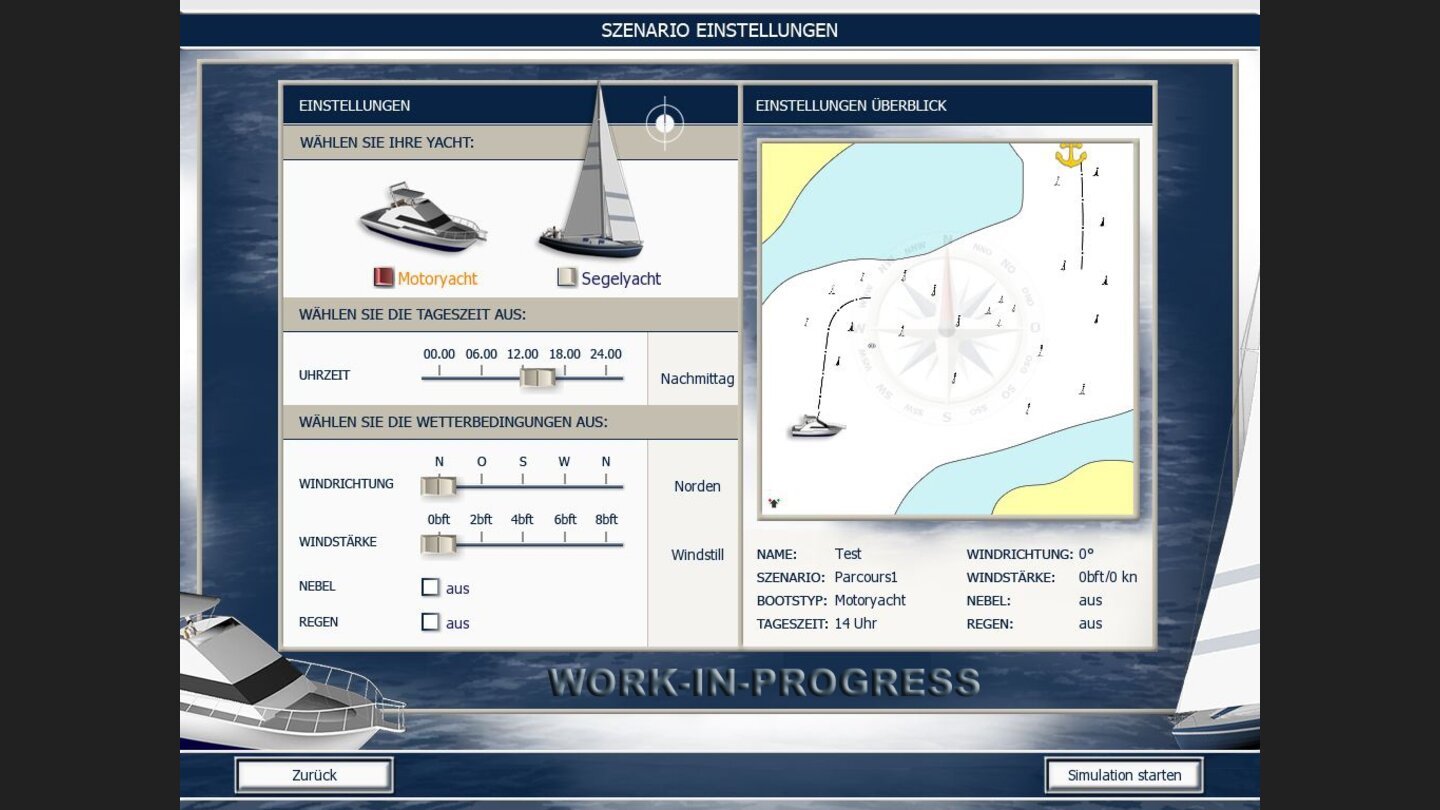Tick the Motoryacht radio box
Image resolution: width=1440 pixels, height=810 pixels.
(x=384, y=278)
